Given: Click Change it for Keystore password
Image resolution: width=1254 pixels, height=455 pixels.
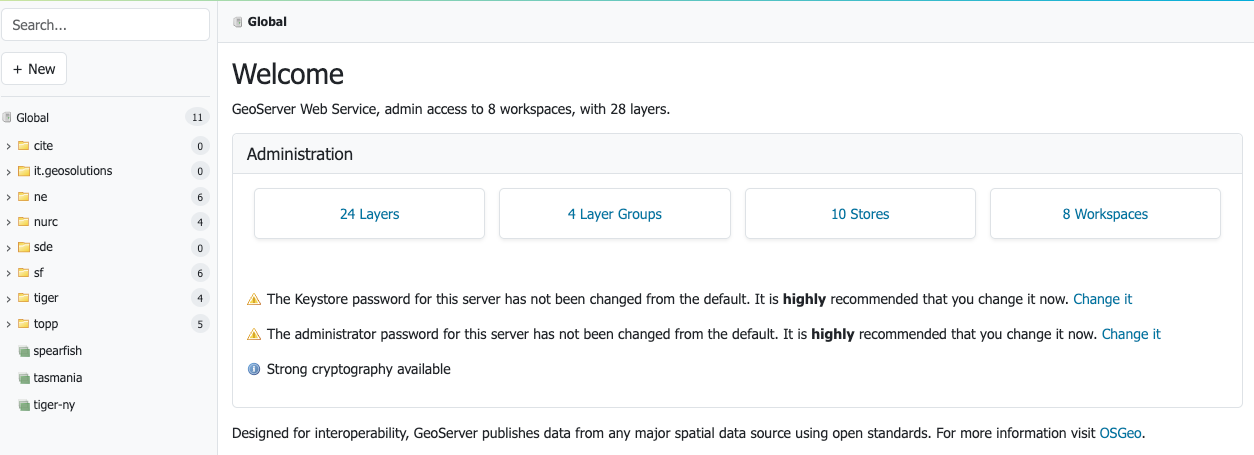Looking at the screenshot, I should (x=1102, y=299).
